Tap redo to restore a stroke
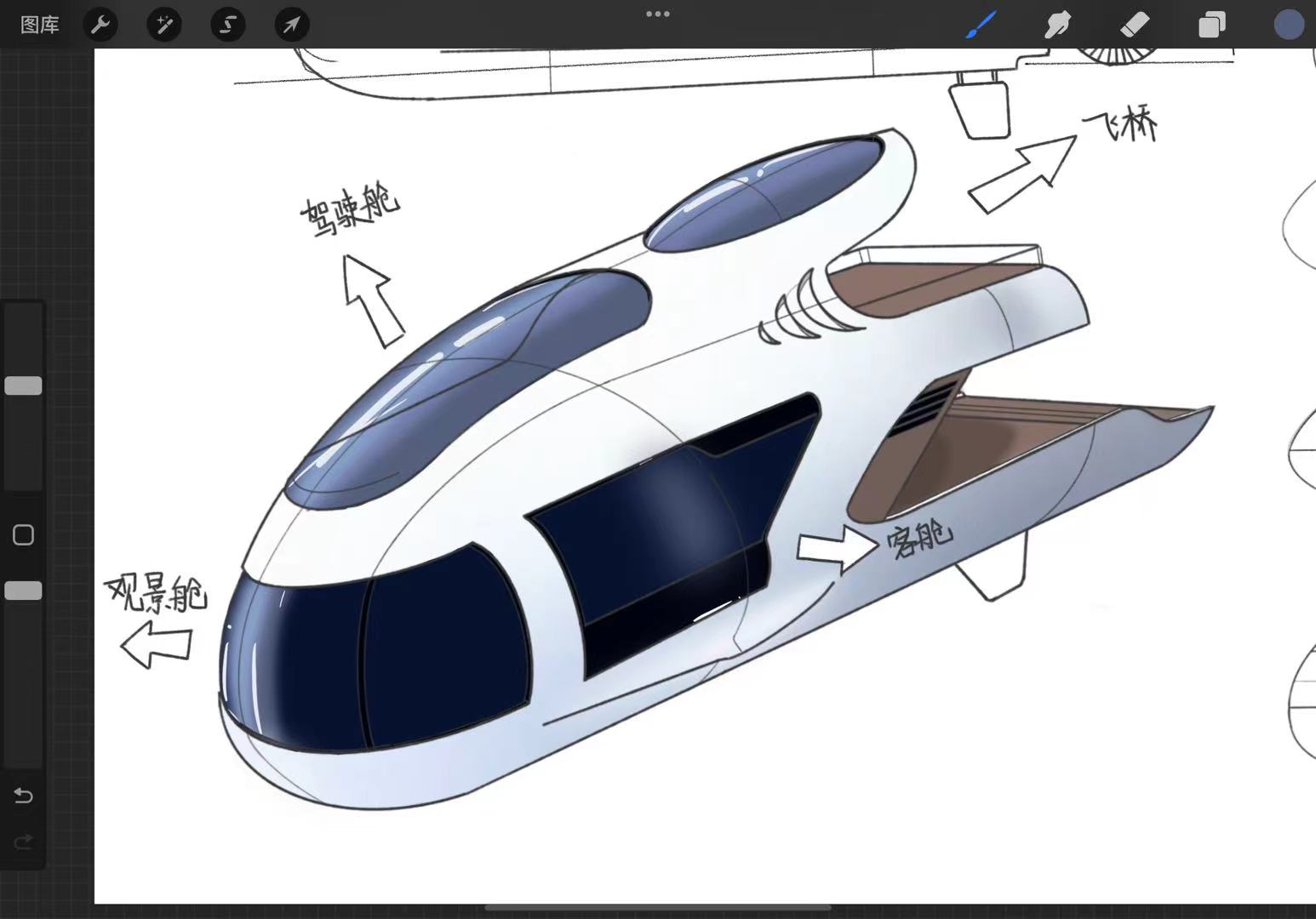Image resolution: width=1316 pixels, height=919 pixels. click(23, 842)
